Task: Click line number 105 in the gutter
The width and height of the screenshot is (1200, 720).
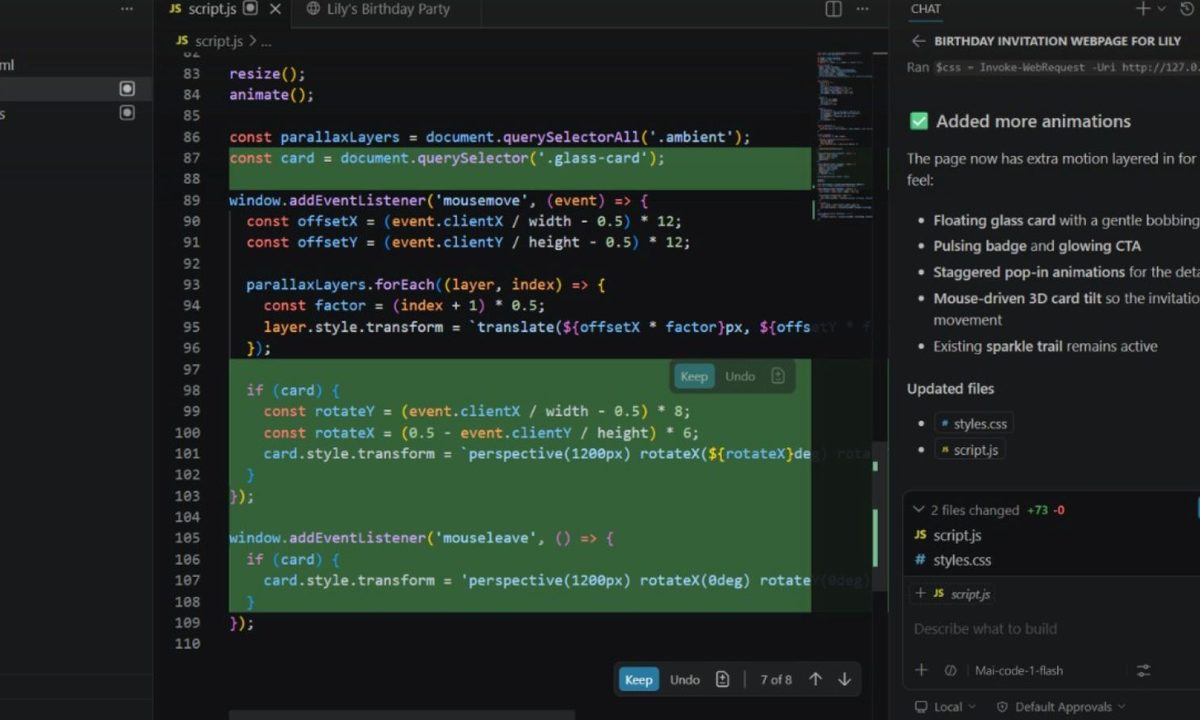Action: click(x=187, y=538)
